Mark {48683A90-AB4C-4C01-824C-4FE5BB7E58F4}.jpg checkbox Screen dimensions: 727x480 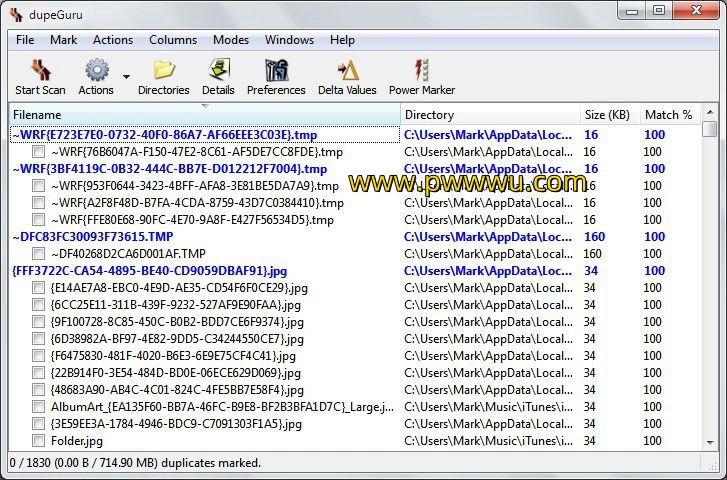[38, 390]
